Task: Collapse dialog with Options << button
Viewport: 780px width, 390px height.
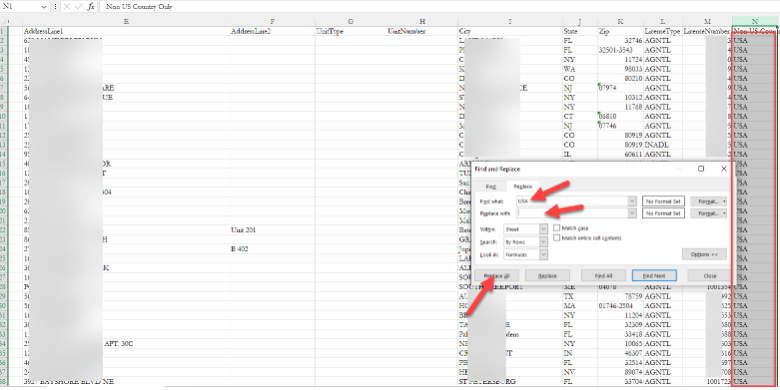Action: coord(704,254)
